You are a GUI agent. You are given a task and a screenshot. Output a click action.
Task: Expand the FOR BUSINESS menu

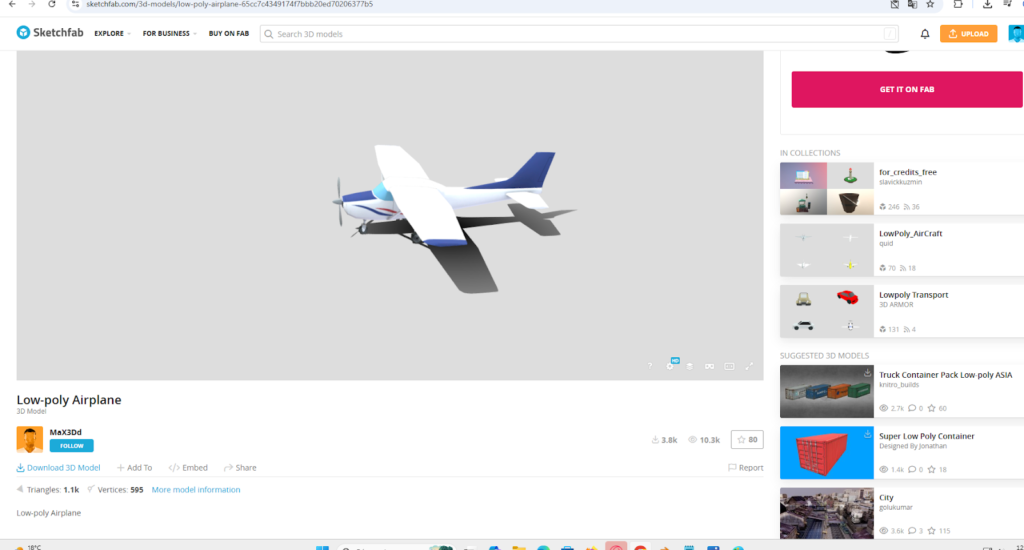[169, 33]
